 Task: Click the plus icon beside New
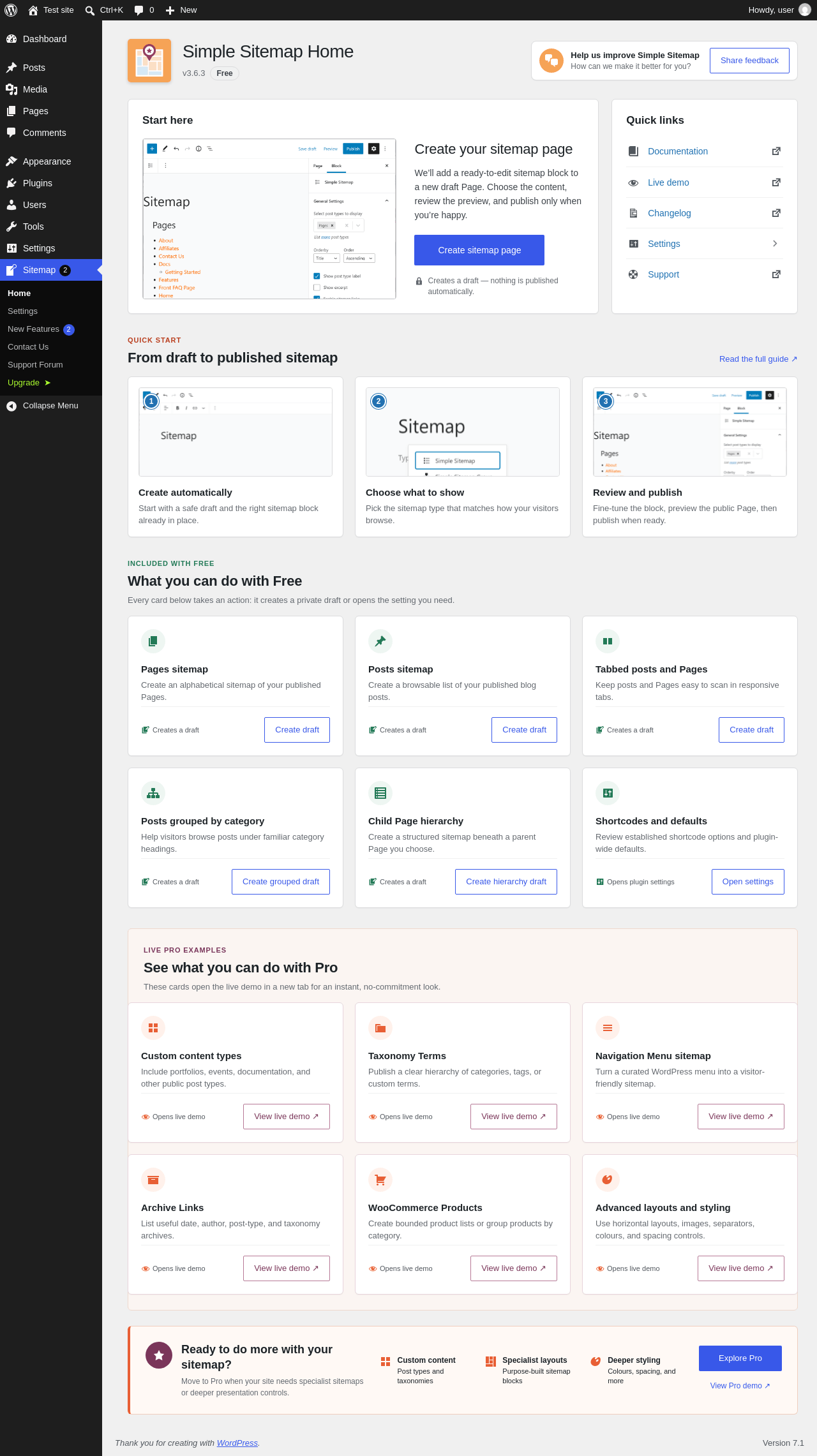(x=170, y=10)
